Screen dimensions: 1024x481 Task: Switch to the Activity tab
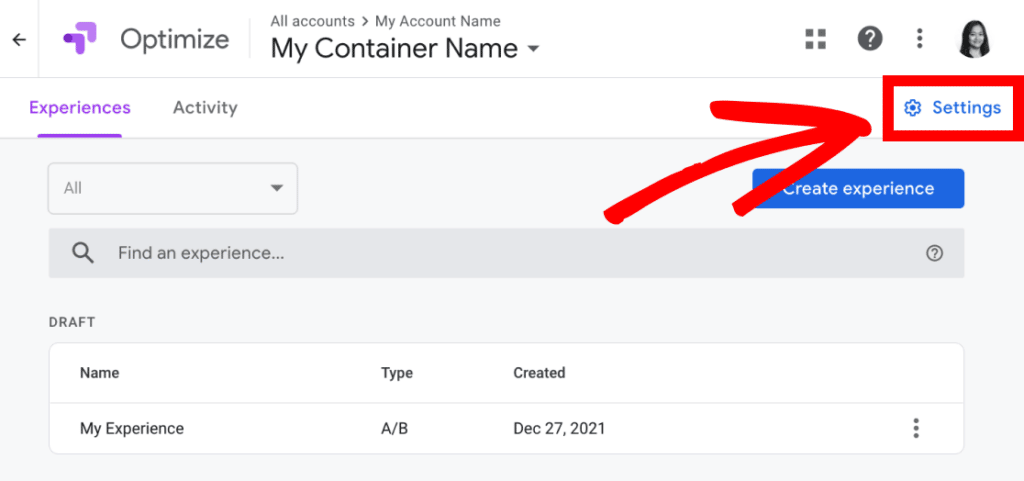coord(205,108)
